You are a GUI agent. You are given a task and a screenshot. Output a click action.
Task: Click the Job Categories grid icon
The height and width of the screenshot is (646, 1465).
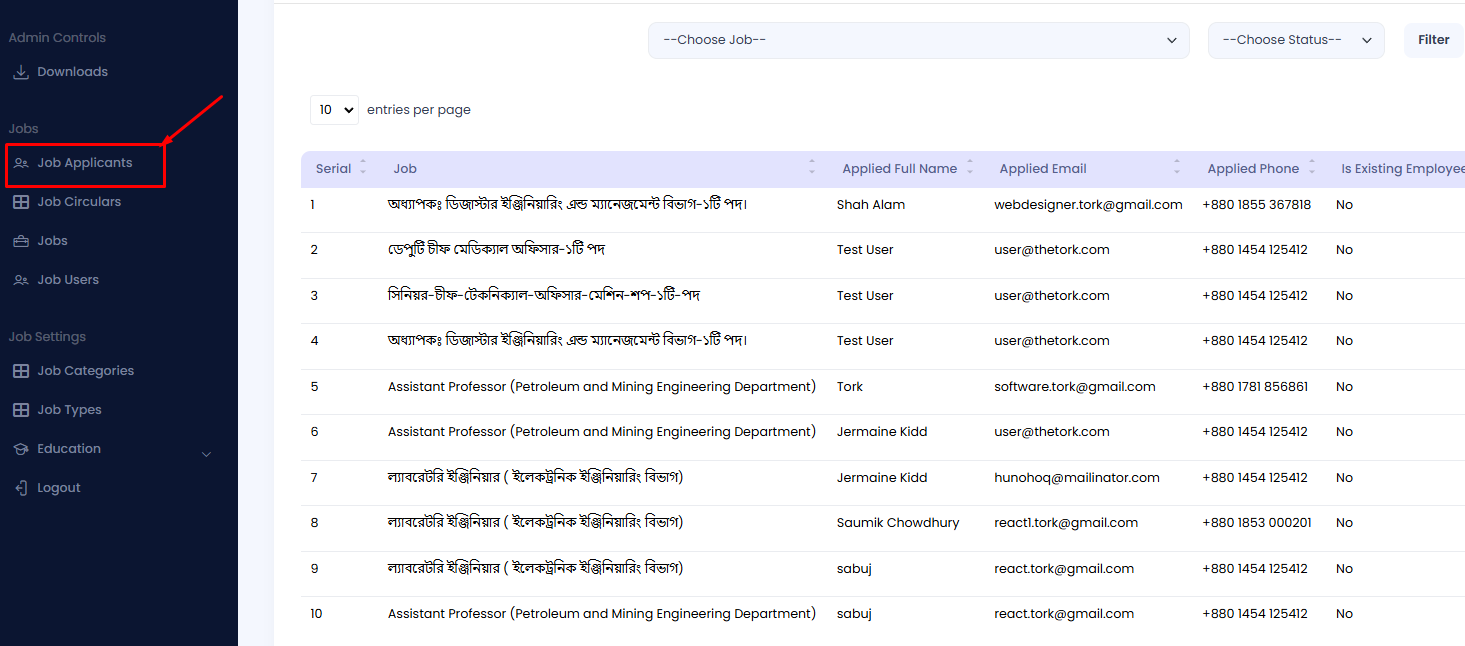20,371
